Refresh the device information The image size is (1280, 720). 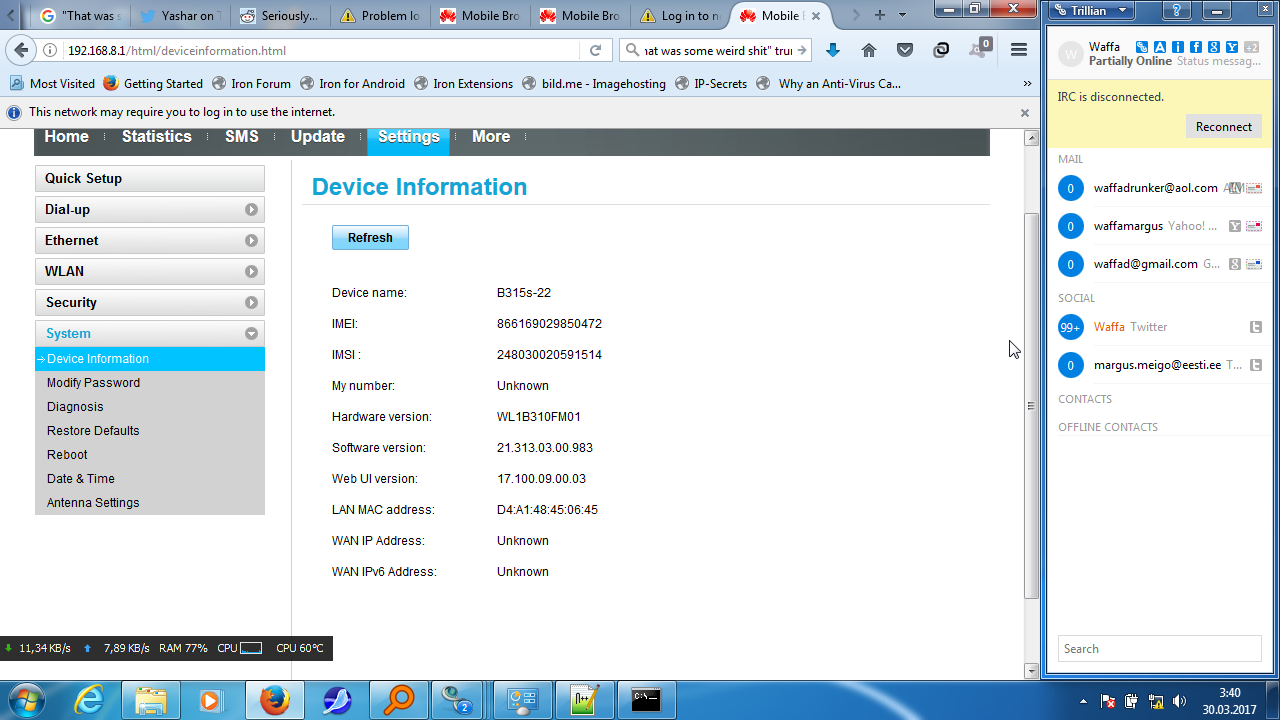[370, 238]
